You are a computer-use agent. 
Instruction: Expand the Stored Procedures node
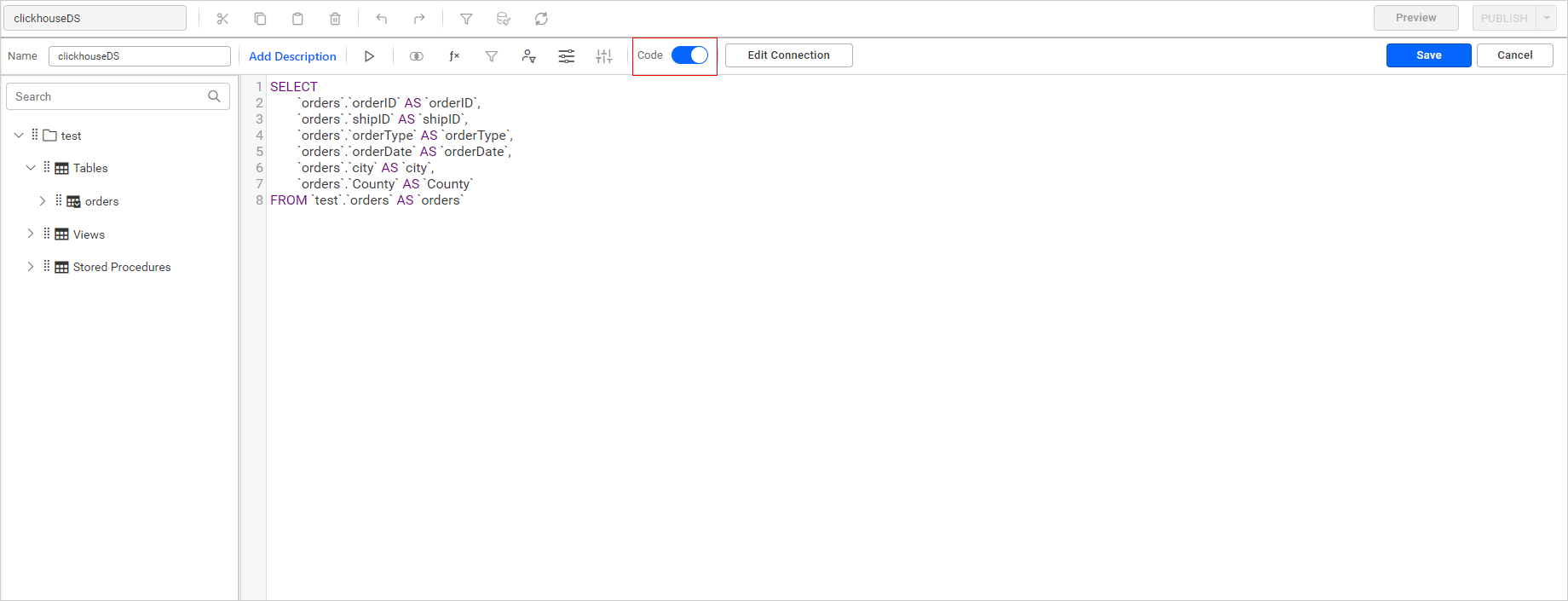click(31, 267)
